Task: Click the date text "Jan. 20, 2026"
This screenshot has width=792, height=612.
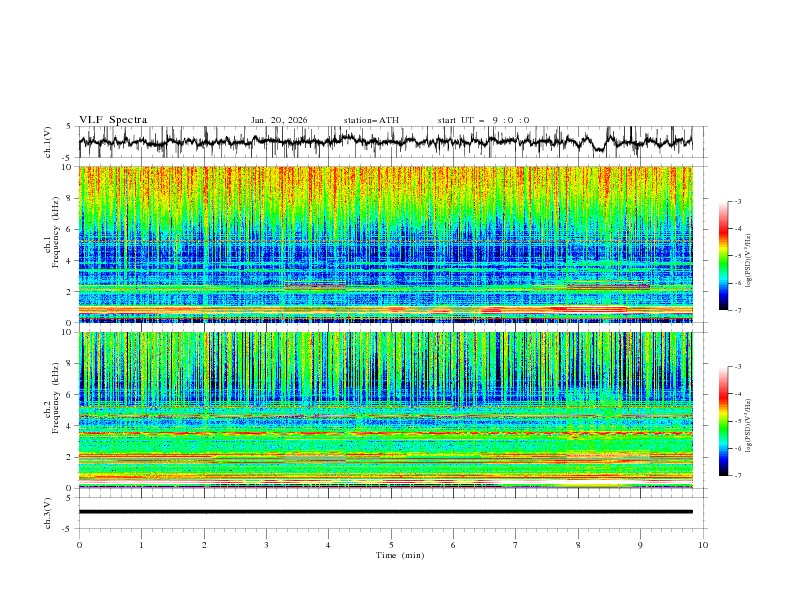Action: [x=279, y=120]
